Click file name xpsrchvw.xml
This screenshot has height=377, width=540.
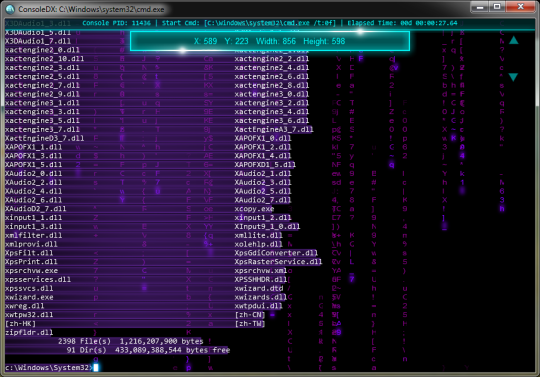[261, 271]
